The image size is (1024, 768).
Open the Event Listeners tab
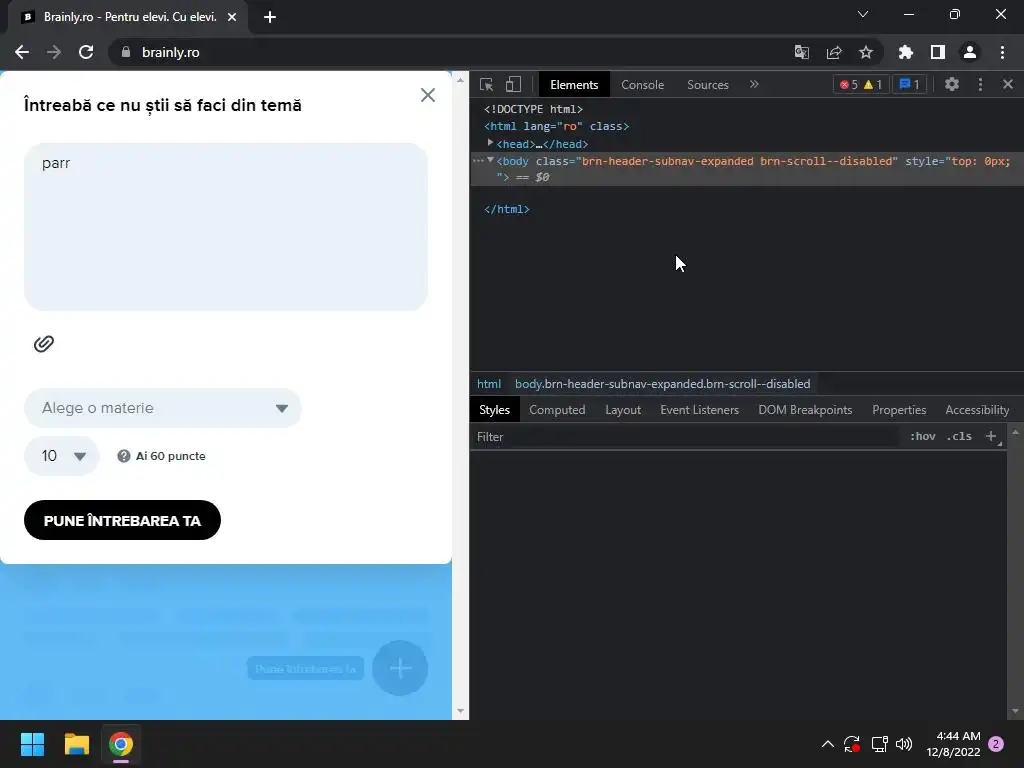click(699, 410)
